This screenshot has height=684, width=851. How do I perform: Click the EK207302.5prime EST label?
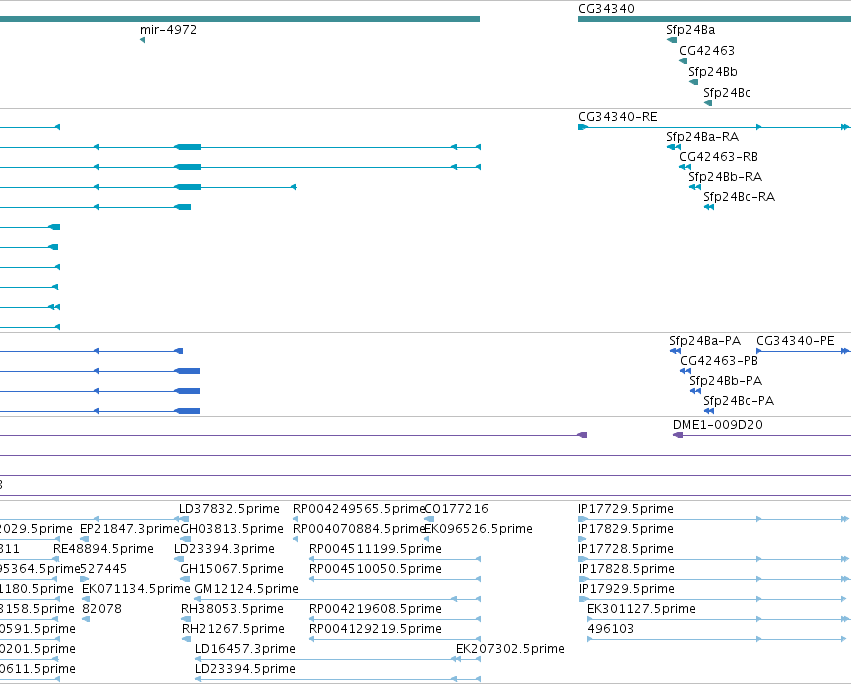tap(510, 650)
